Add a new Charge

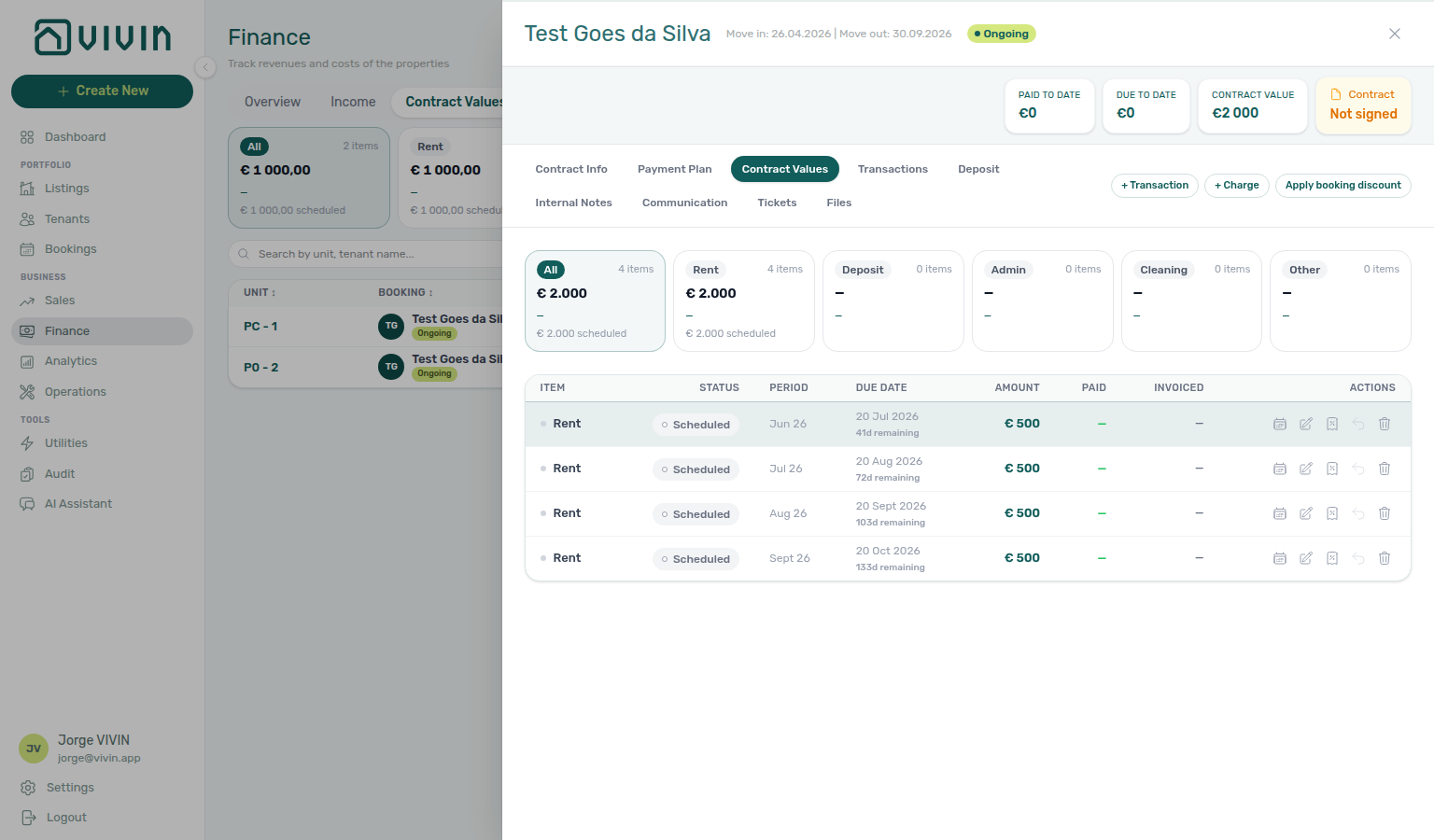click(x=1237, y=186)
